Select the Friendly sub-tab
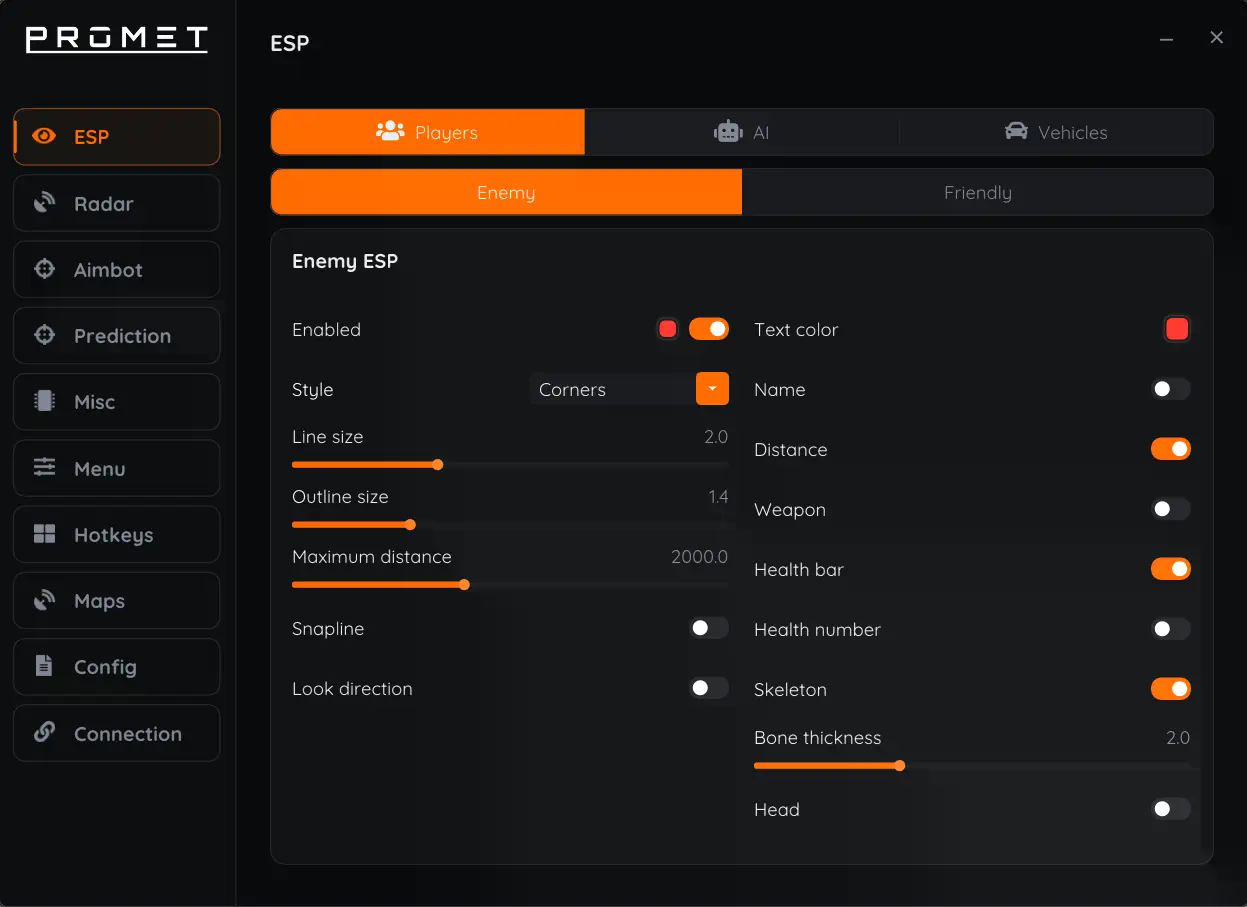 pyautogui.click(x=977, y=192)
